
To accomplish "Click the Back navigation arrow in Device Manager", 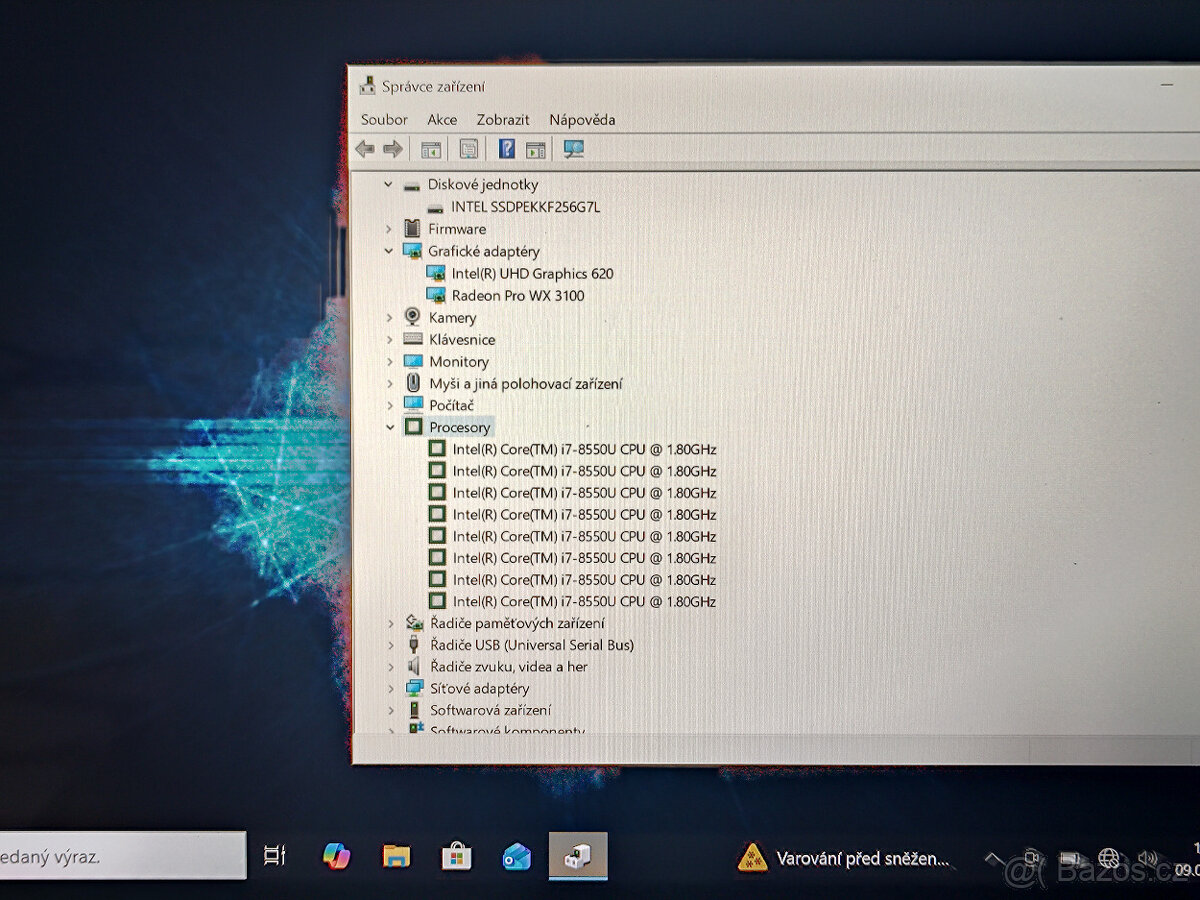I will 364,148.
